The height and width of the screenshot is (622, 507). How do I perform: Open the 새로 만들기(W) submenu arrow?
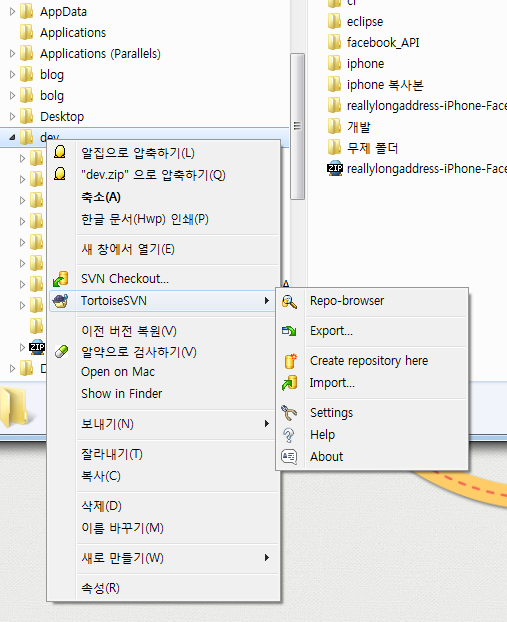[267, 558]
